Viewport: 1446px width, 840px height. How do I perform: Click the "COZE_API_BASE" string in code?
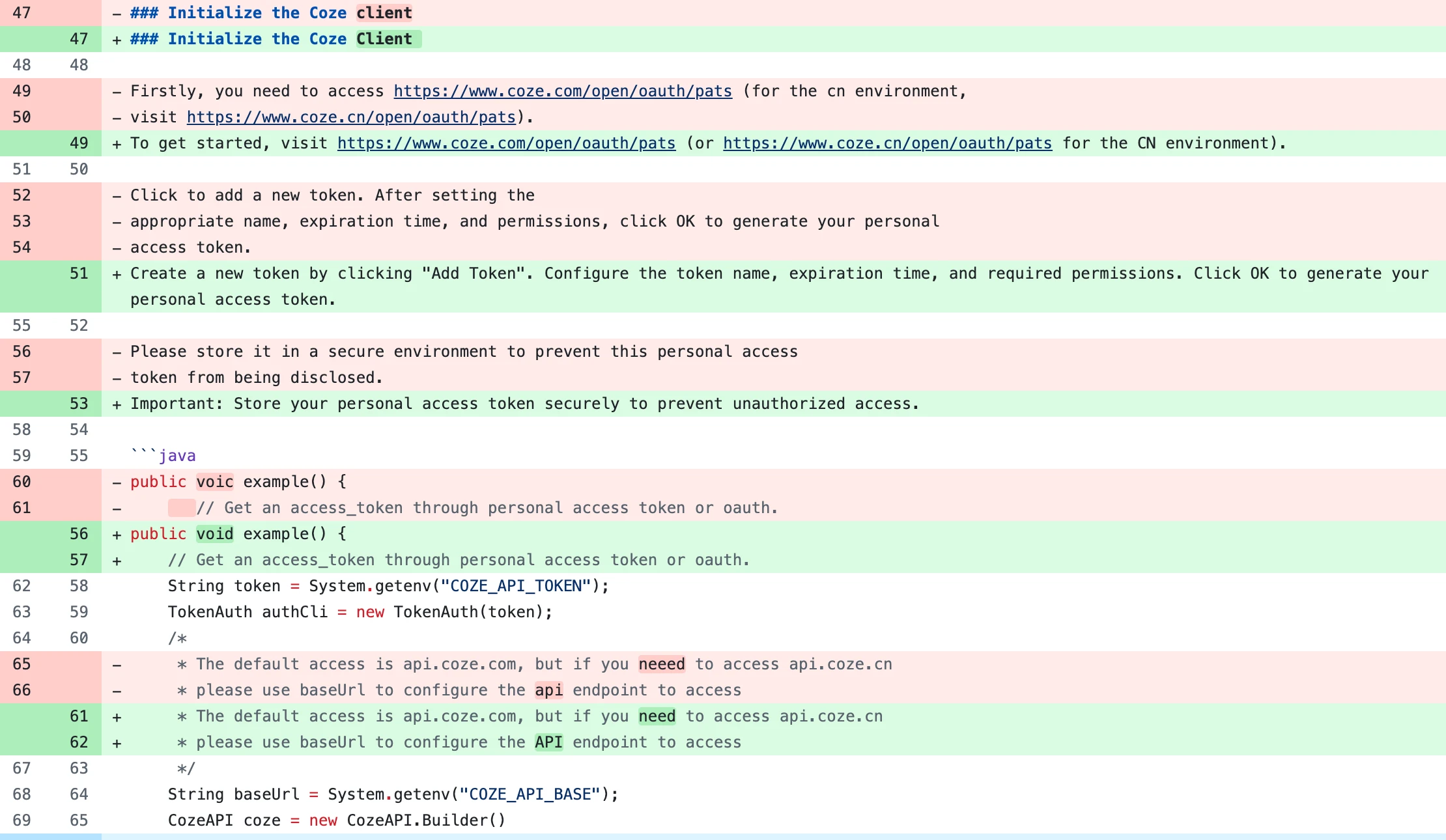click(530, 794)
